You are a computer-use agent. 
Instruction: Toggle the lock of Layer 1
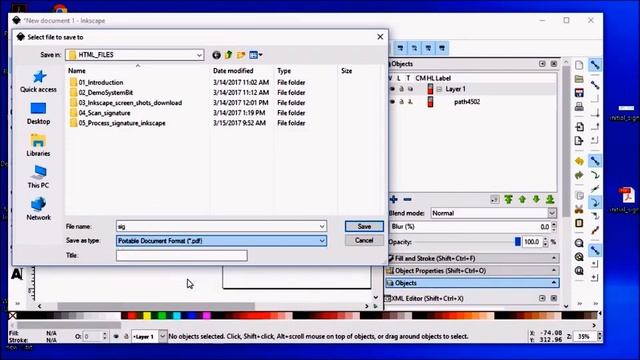401,89
